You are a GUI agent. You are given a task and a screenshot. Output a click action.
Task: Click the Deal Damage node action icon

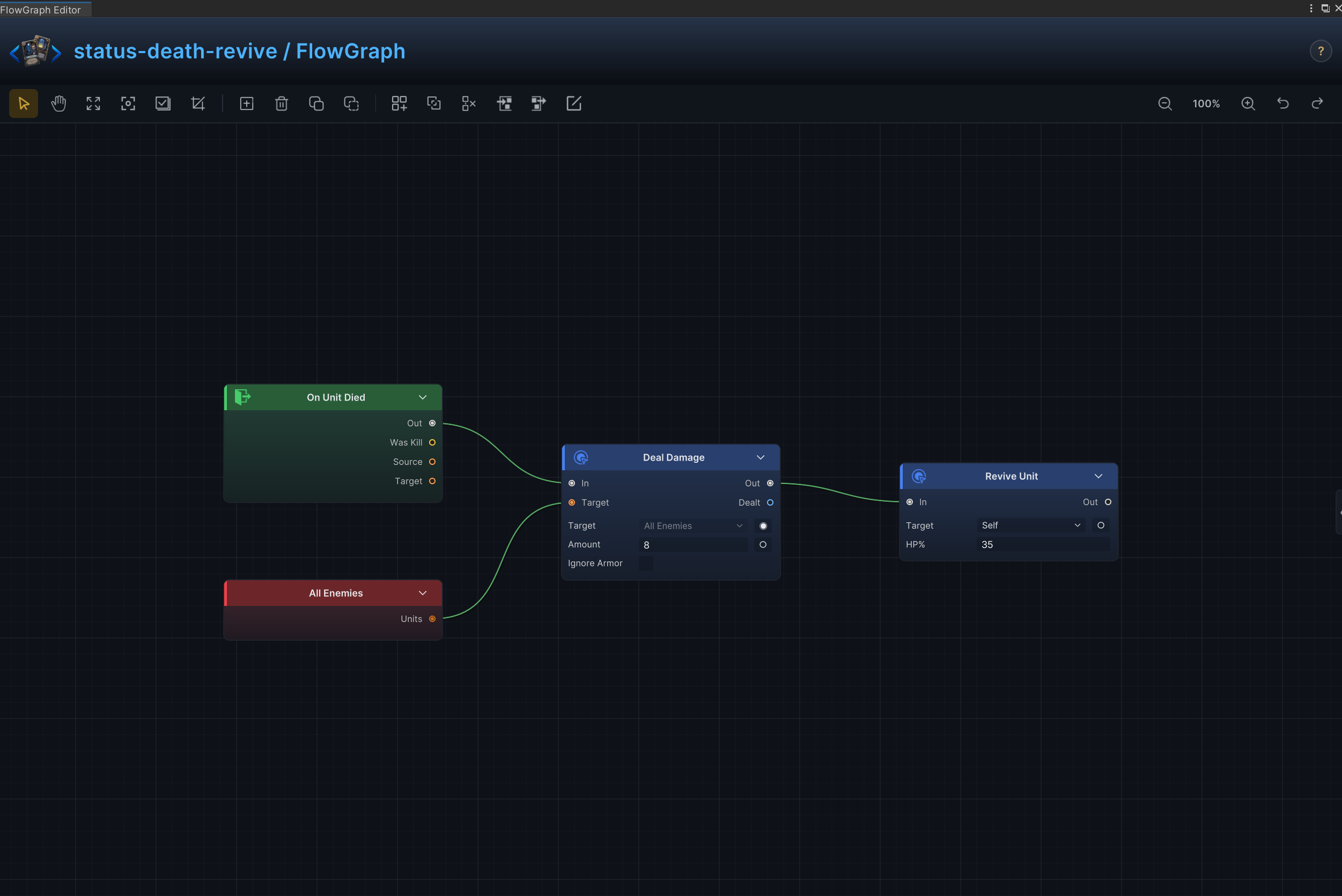[x=581, y=457]
